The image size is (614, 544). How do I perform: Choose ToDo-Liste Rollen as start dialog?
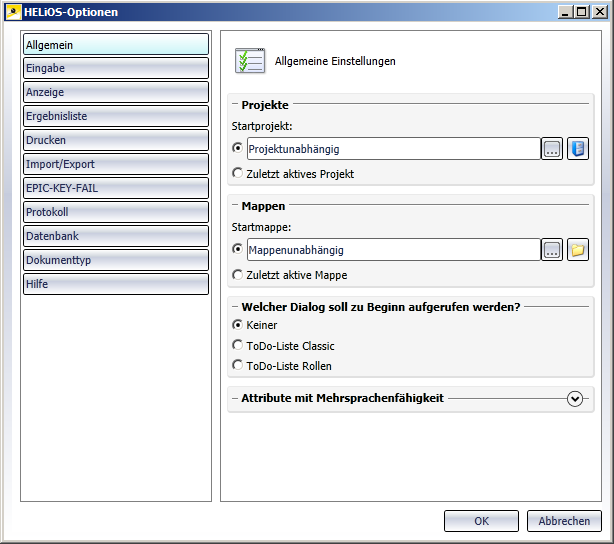coord(282,366)
